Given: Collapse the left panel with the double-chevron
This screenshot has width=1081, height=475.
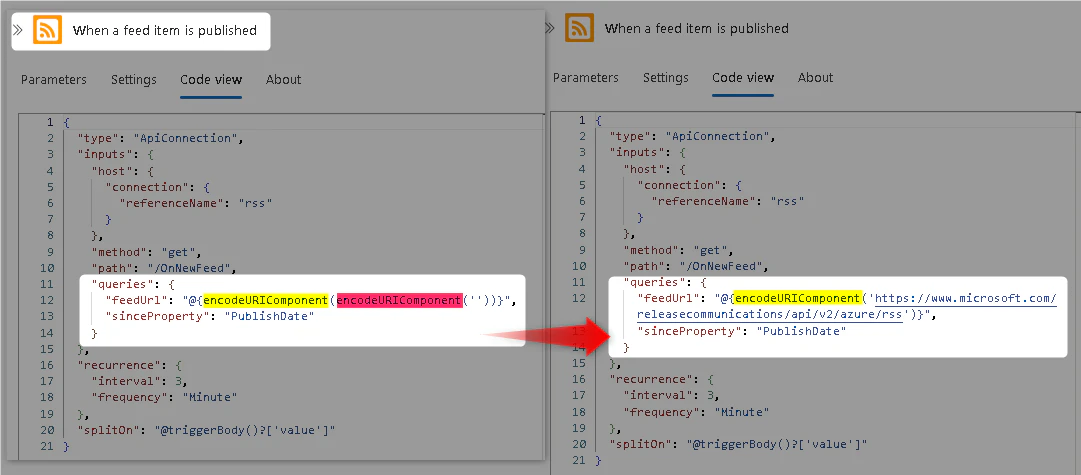Looking at the screenshot, I should pos(18,30).
